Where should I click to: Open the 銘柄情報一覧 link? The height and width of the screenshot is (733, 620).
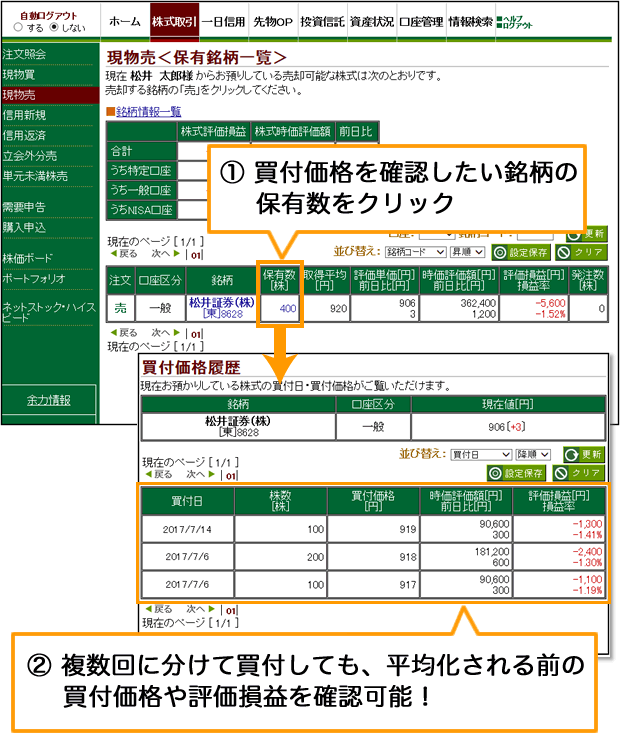pyautogui.click(x=148, y=111)
